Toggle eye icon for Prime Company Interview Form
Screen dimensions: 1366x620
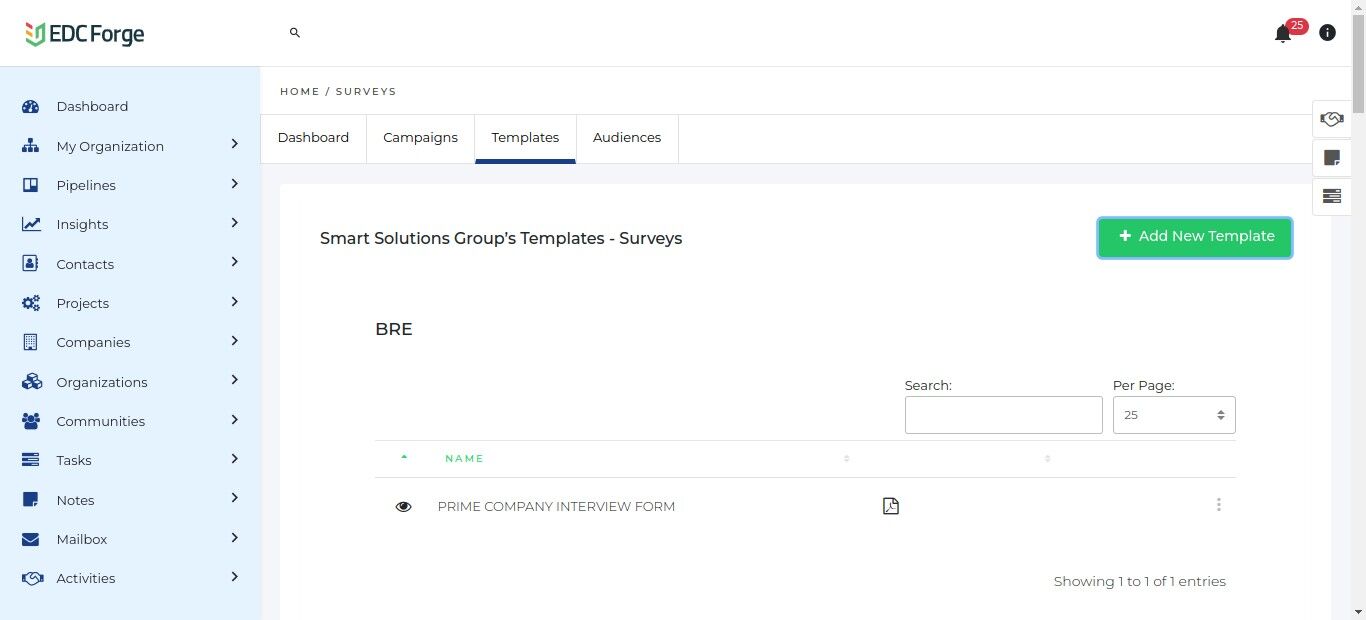[403, 507]
